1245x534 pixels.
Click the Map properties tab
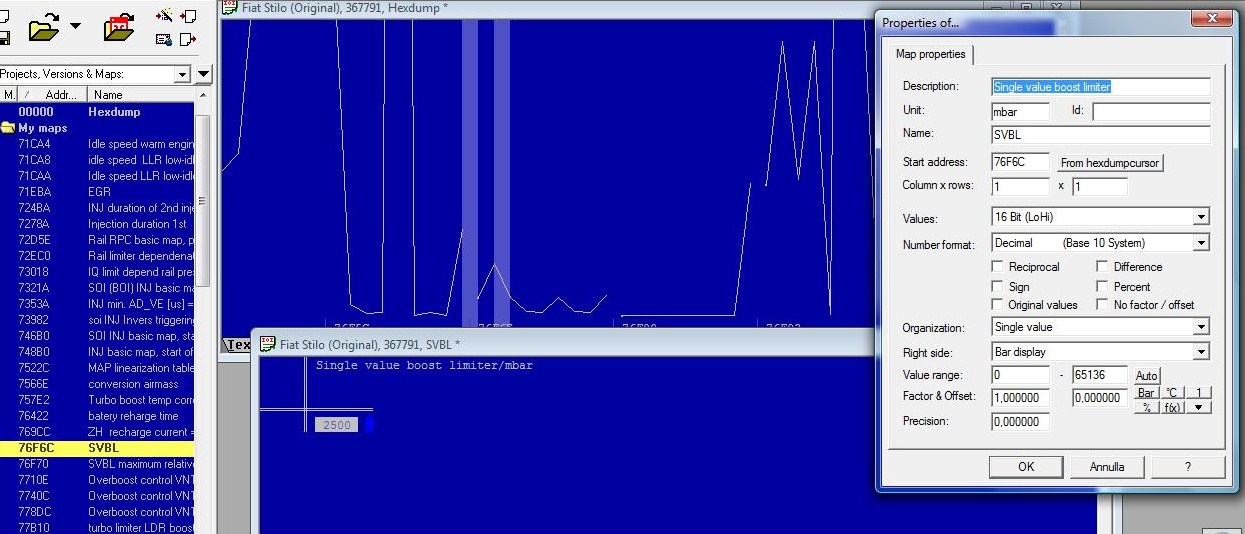[x=930, y=54]
